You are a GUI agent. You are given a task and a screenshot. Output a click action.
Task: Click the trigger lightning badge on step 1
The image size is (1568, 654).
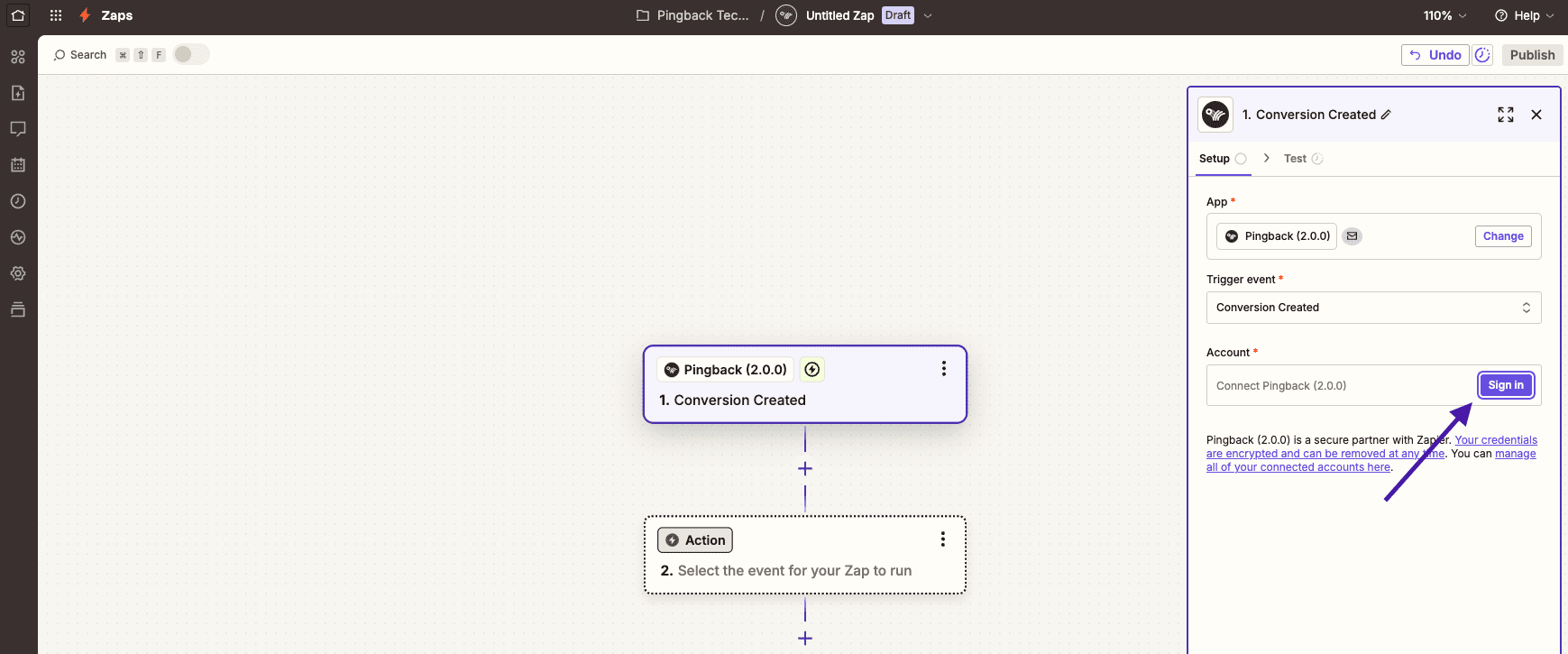coord(812,369)
